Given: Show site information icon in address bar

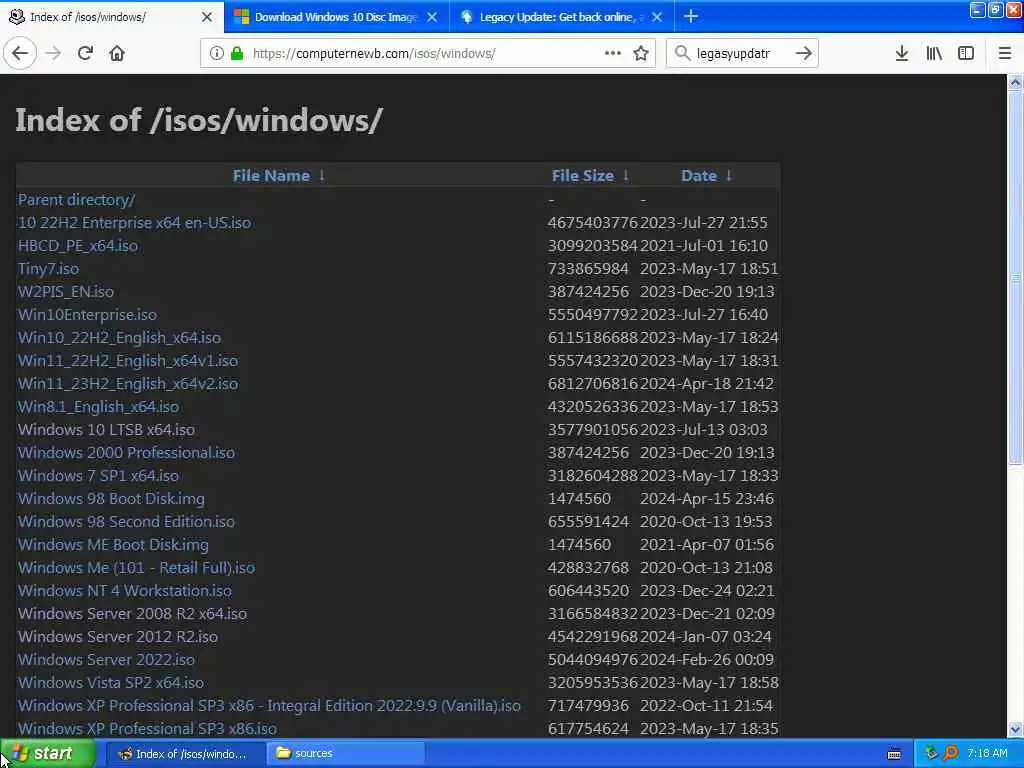Looking at the screenshot, I should [x=216, y=54].
